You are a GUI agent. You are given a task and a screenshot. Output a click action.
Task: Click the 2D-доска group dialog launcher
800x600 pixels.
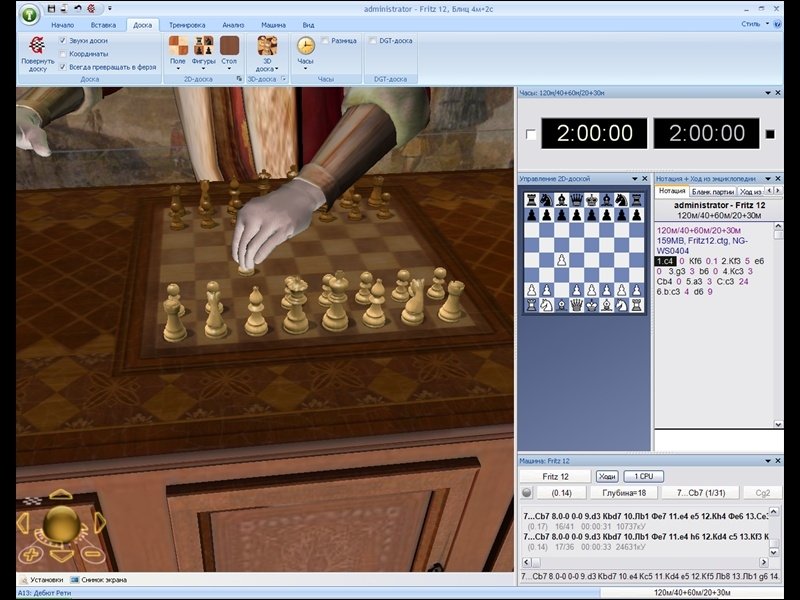click(239, 79)
